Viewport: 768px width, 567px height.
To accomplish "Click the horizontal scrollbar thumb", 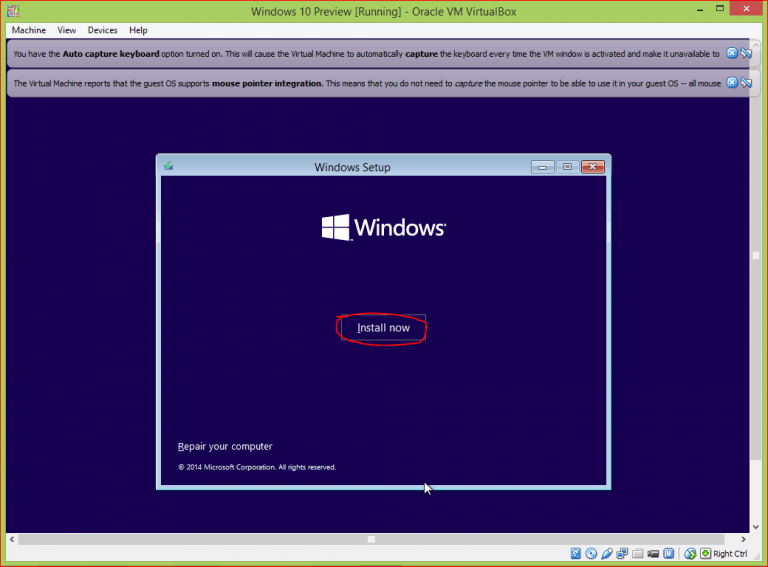I will coord(371,539).
